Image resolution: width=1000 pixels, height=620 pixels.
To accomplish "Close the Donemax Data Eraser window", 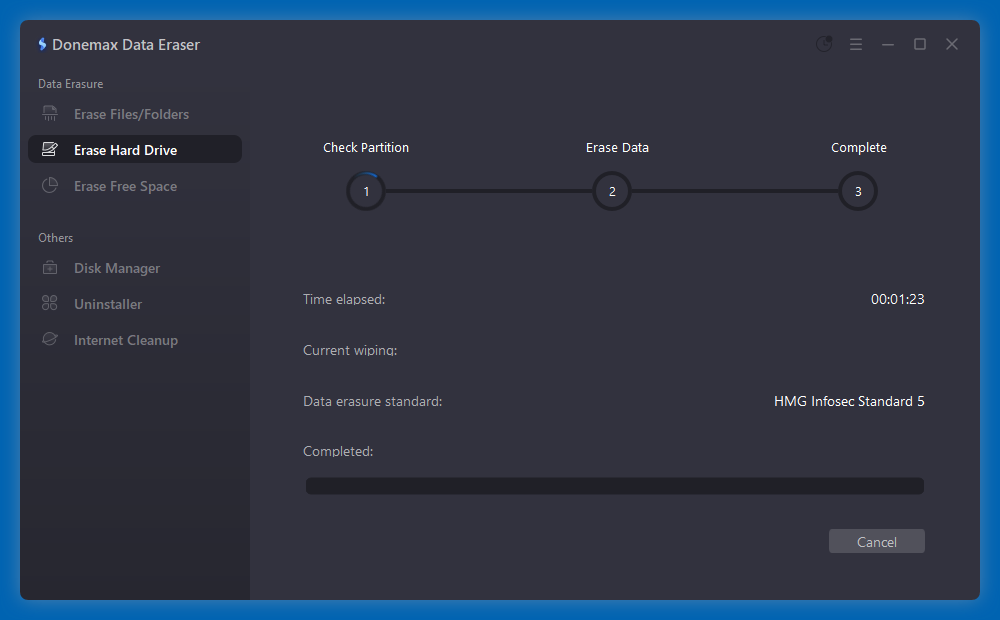I will coord(952,44).
